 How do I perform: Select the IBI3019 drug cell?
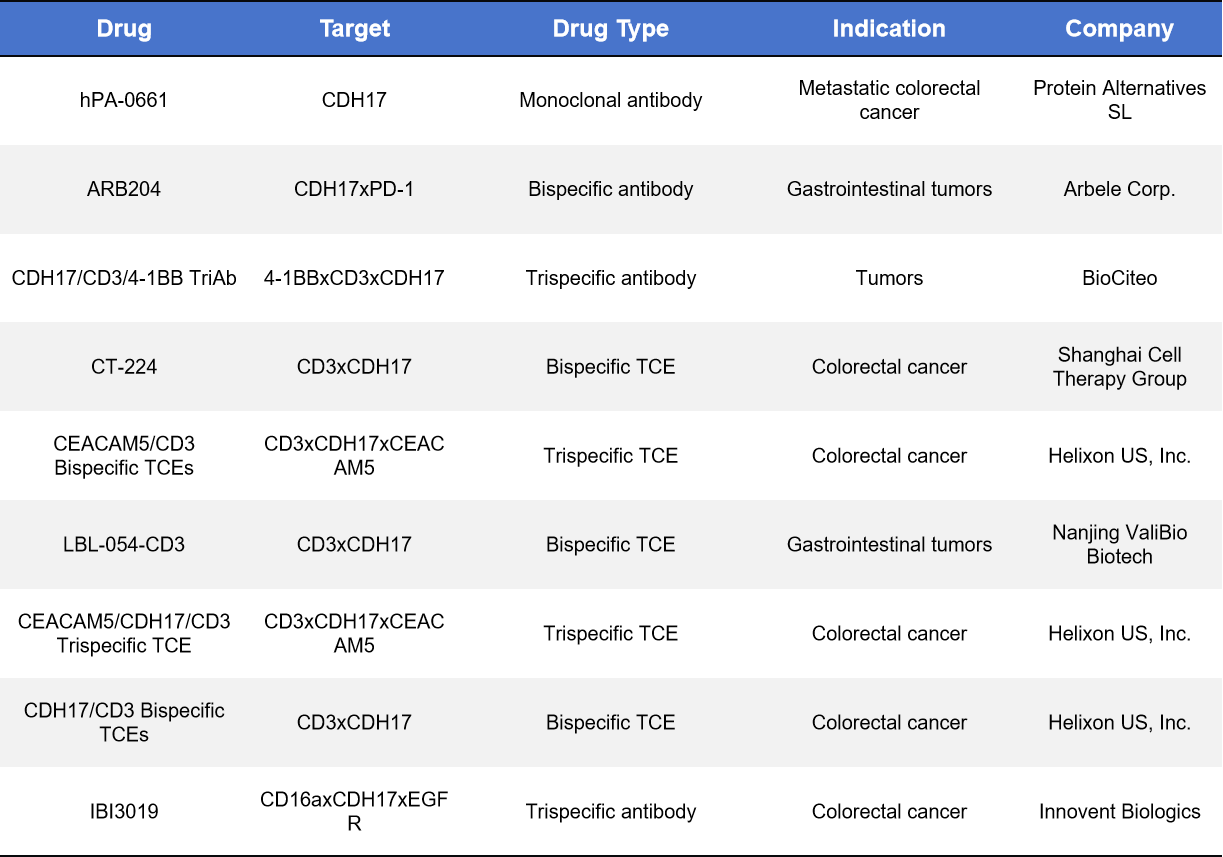124,812
